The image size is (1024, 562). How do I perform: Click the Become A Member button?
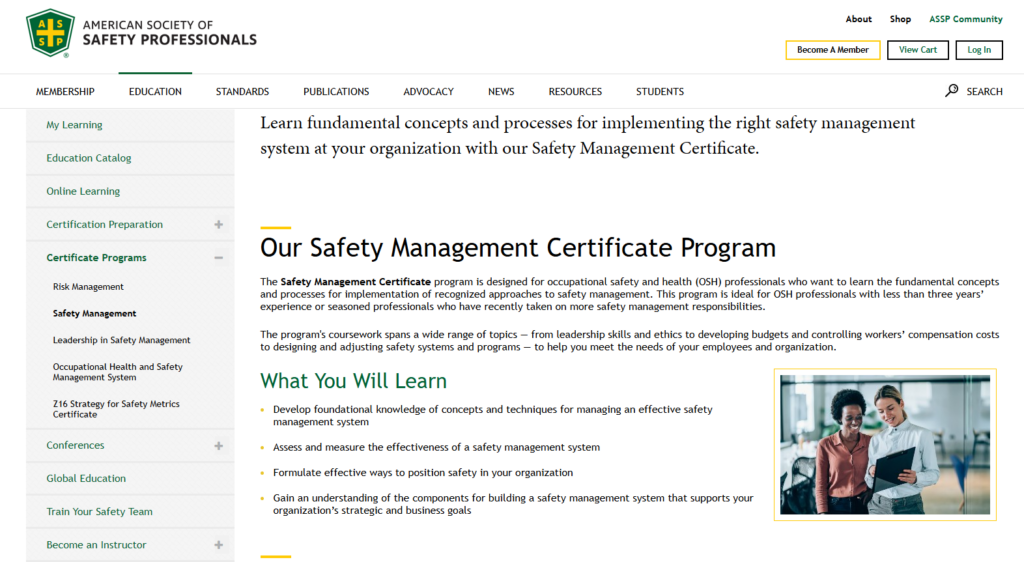pos(833,50)
